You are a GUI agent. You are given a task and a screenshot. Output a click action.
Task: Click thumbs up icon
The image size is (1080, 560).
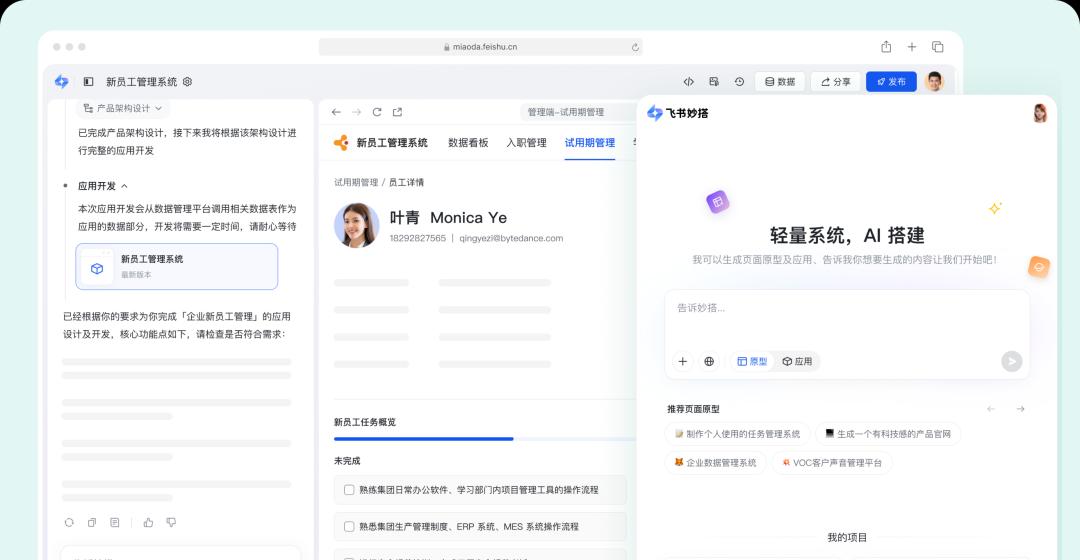pos(148,523)
